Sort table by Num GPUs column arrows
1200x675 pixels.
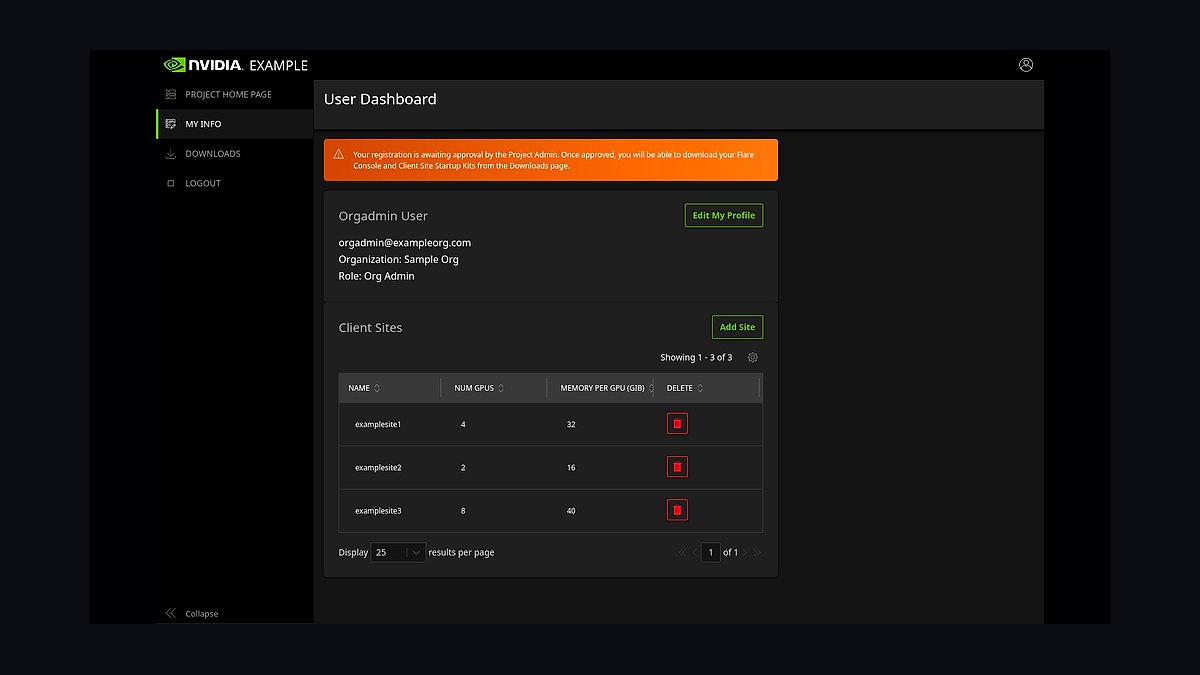click(x=501, y=388)
